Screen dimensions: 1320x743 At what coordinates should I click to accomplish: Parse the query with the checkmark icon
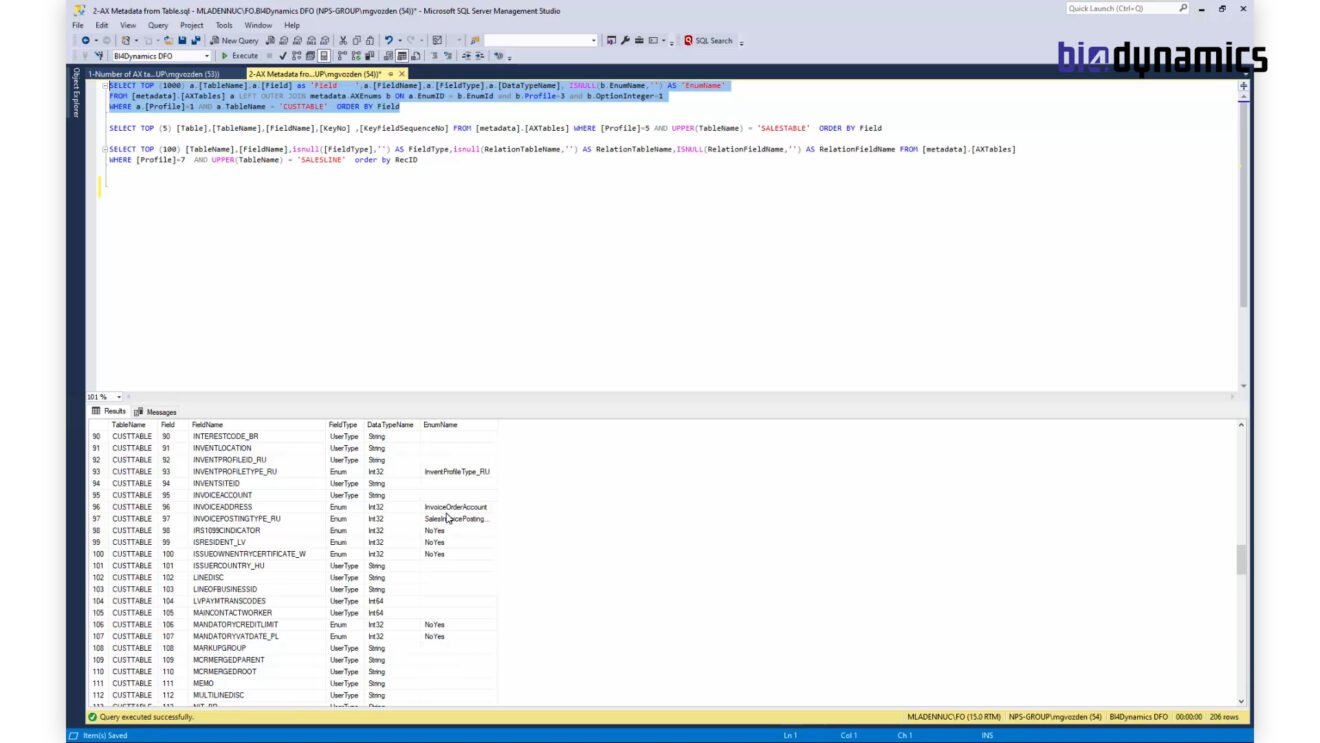[x=283, y=55]
